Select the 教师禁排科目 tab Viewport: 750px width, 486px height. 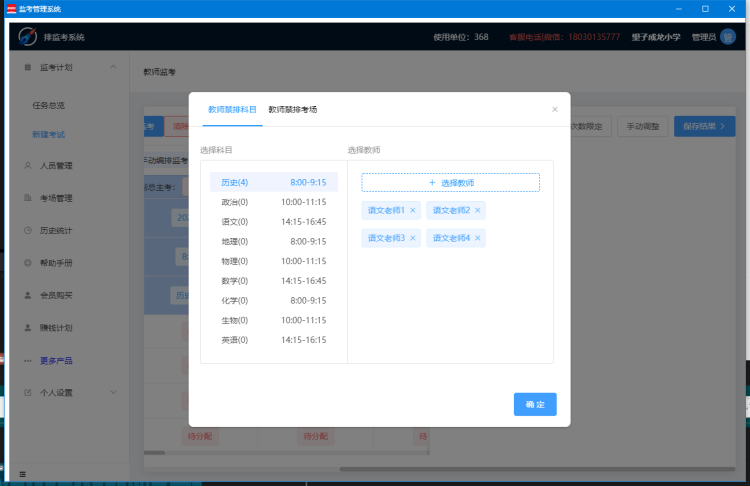pyautogui.click(x=232, y=110)
